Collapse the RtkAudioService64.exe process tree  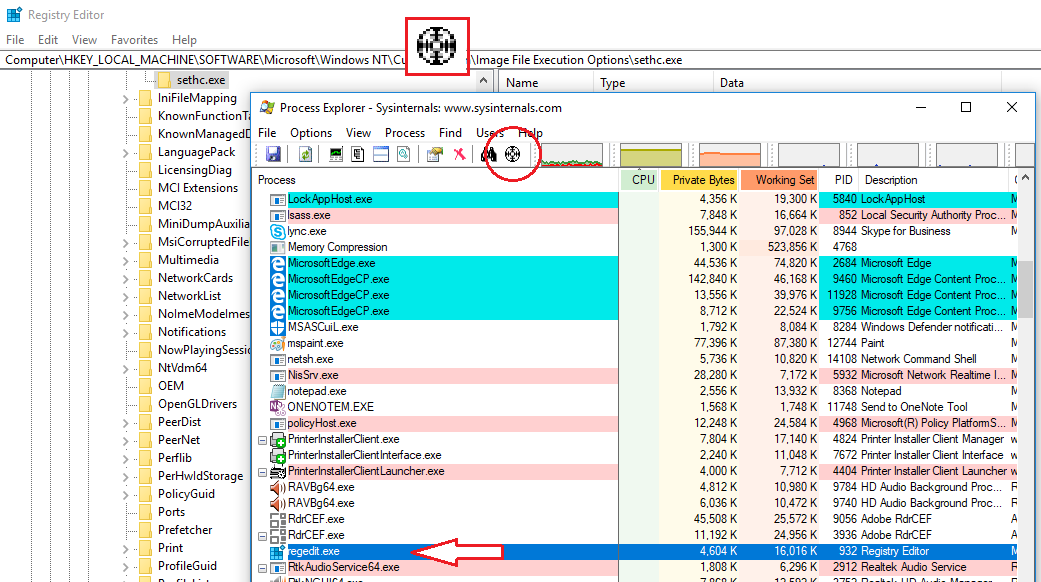pyautogui.click(x=263, y=568)
